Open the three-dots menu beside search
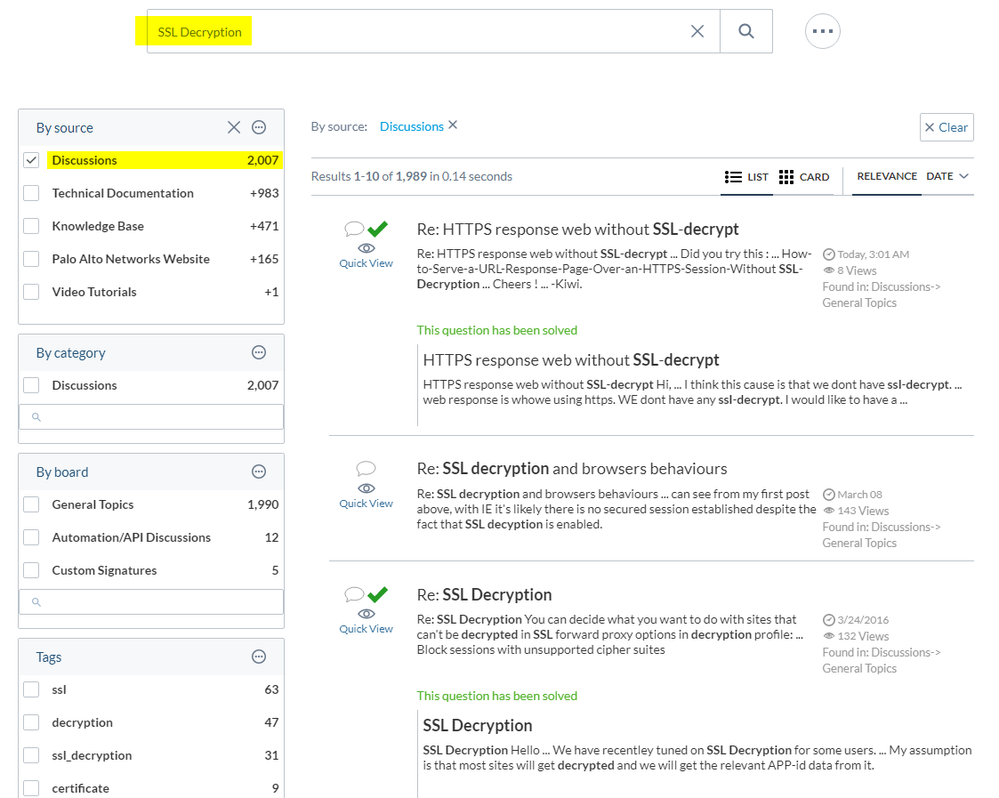Image resolution: width=999 pixels, height=798 pixels. click(x=822, y=32)
